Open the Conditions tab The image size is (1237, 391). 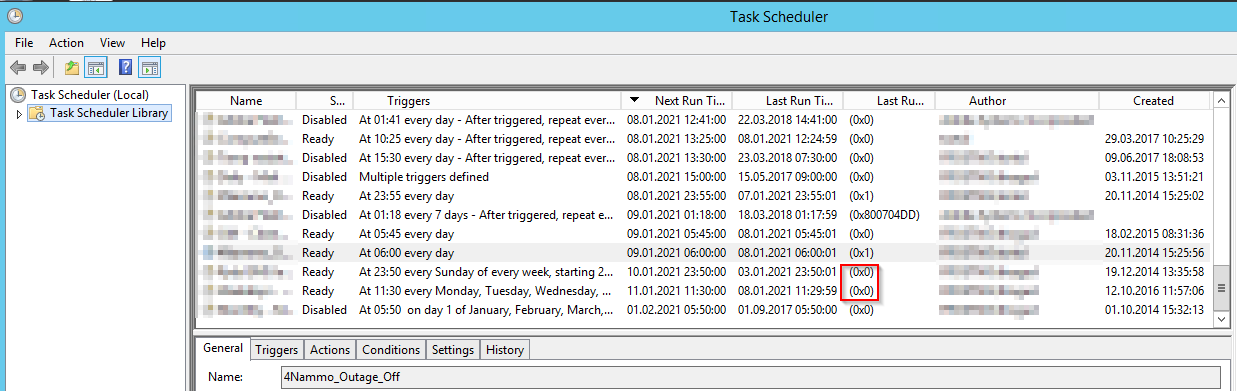[391, 349]
